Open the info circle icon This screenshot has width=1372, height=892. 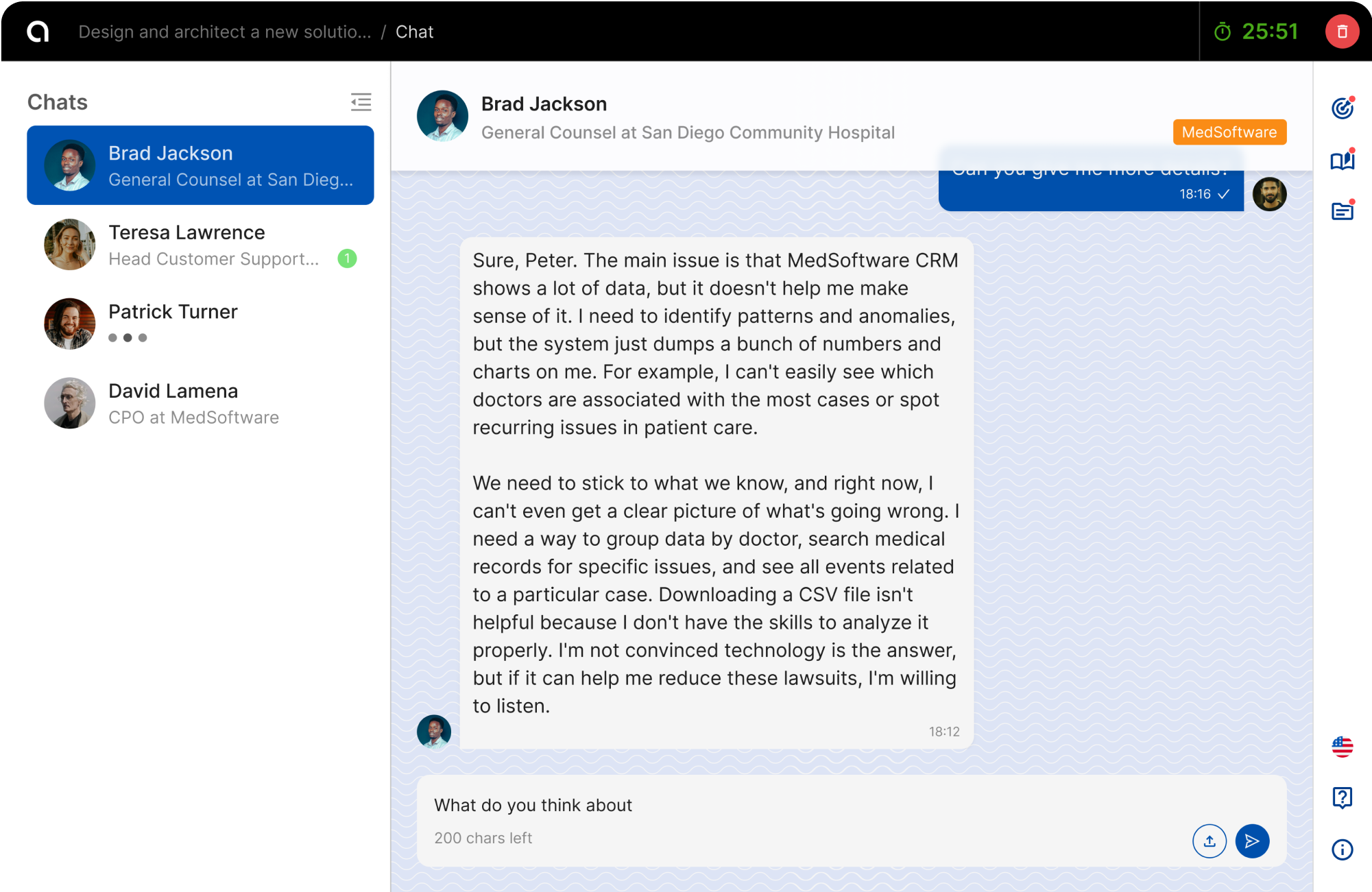click(1342, 849)
